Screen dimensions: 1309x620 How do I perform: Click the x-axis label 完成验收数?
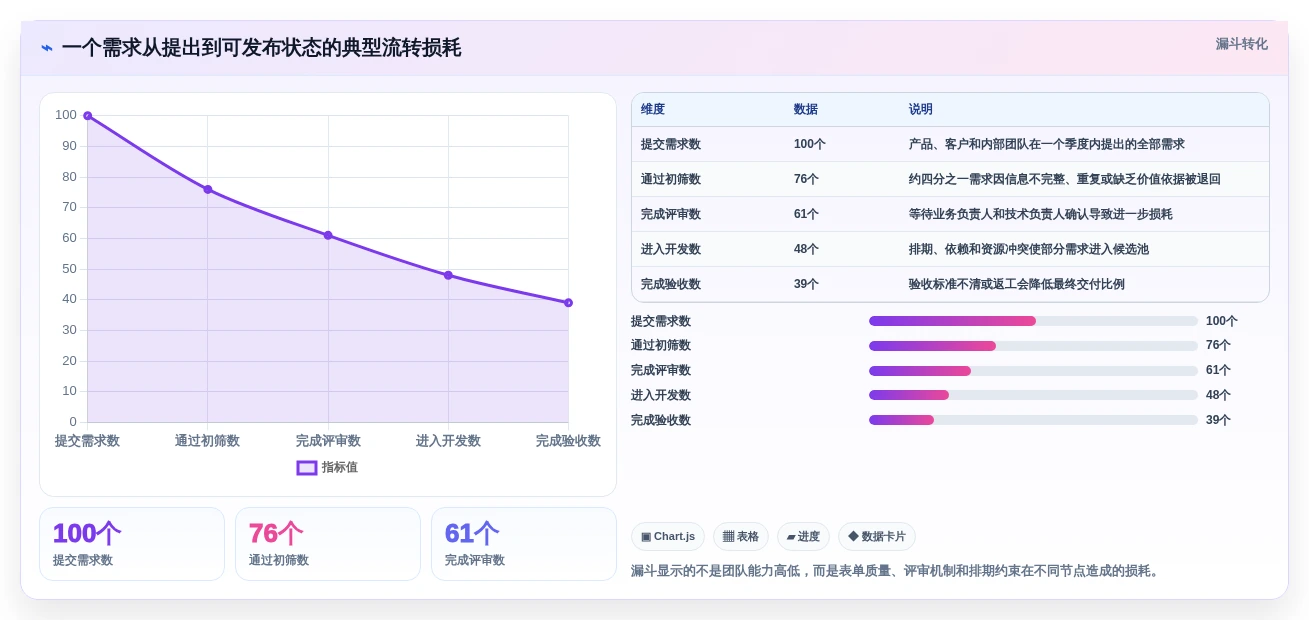coord(568,441)
